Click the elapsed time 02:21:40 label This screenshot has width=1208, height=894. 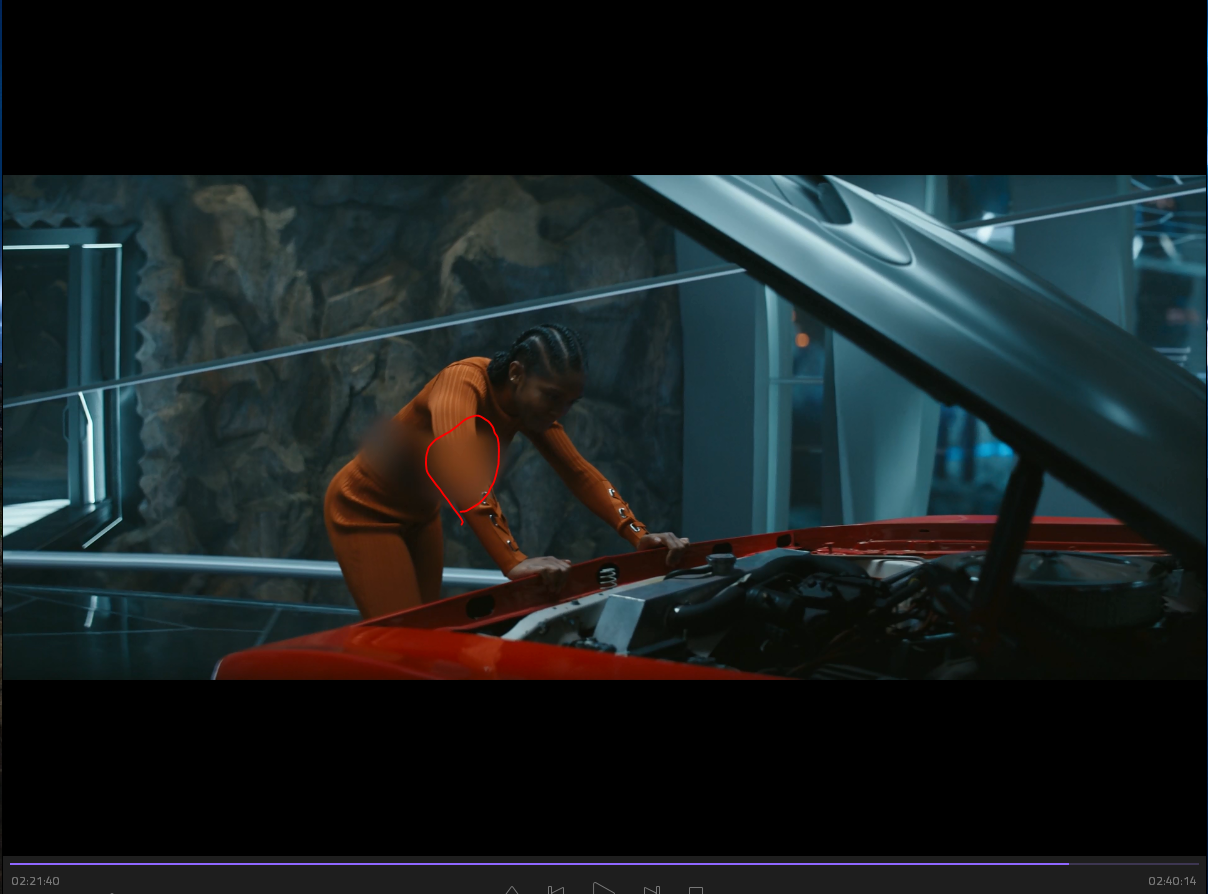click(x=36, y=881)
